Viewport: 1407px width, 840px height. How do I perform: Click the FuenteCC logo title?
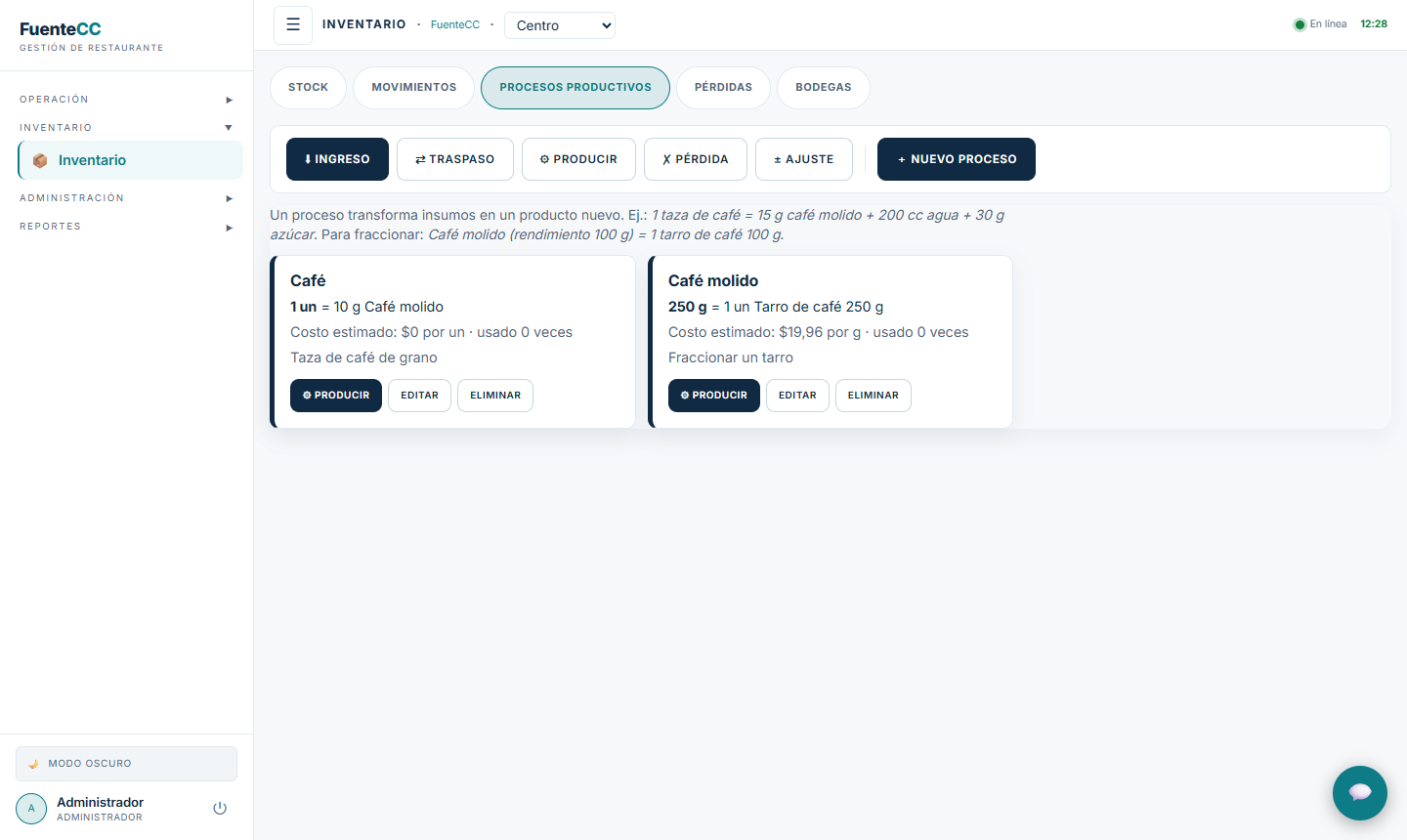pyautogui.click(x=61, y=29)
